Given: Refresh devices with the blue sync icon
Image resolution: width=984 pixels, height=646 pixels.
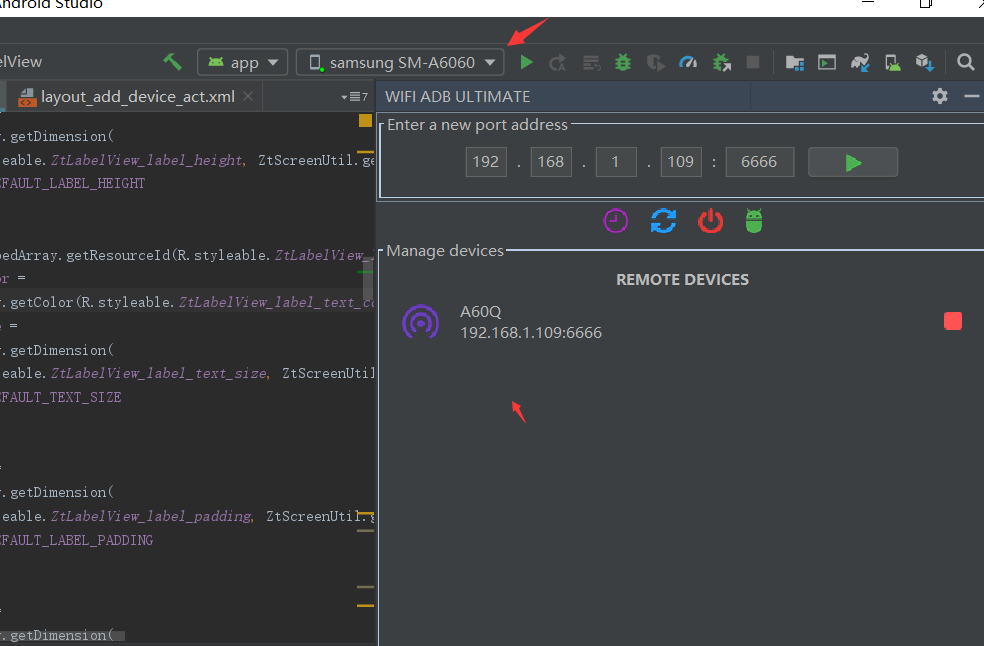Looking at the screenshot, I should point(663,221).
